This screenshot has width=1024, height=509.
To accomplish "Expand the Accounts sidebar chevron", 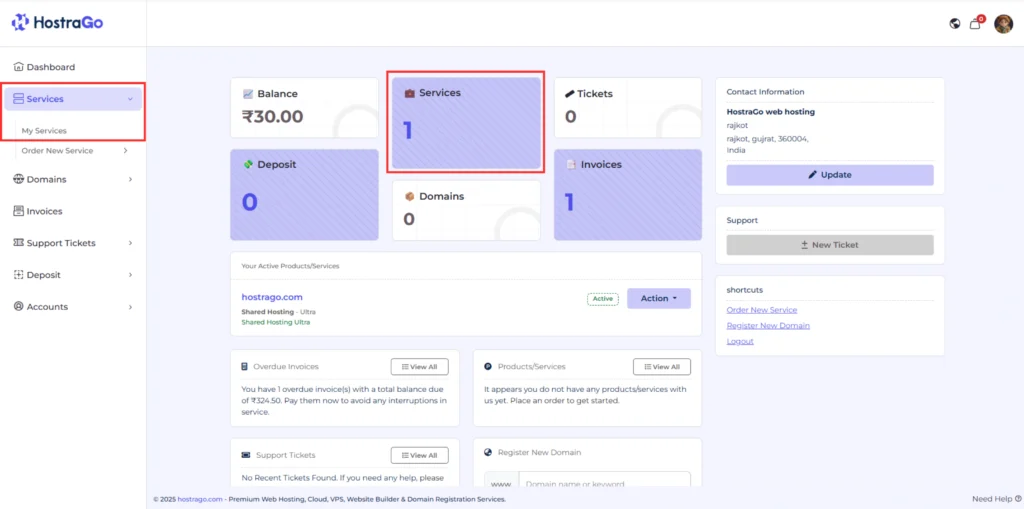I will tap(131, 306).
